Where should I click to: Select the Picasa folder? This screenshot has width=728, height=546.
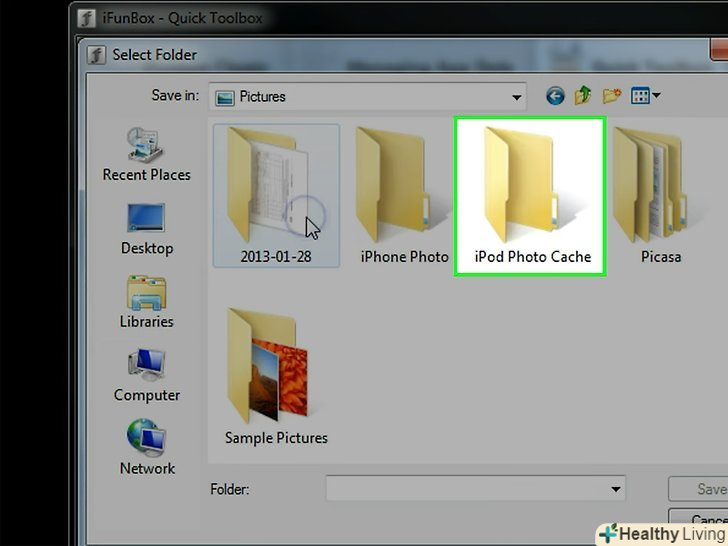[x=661, y=195]
